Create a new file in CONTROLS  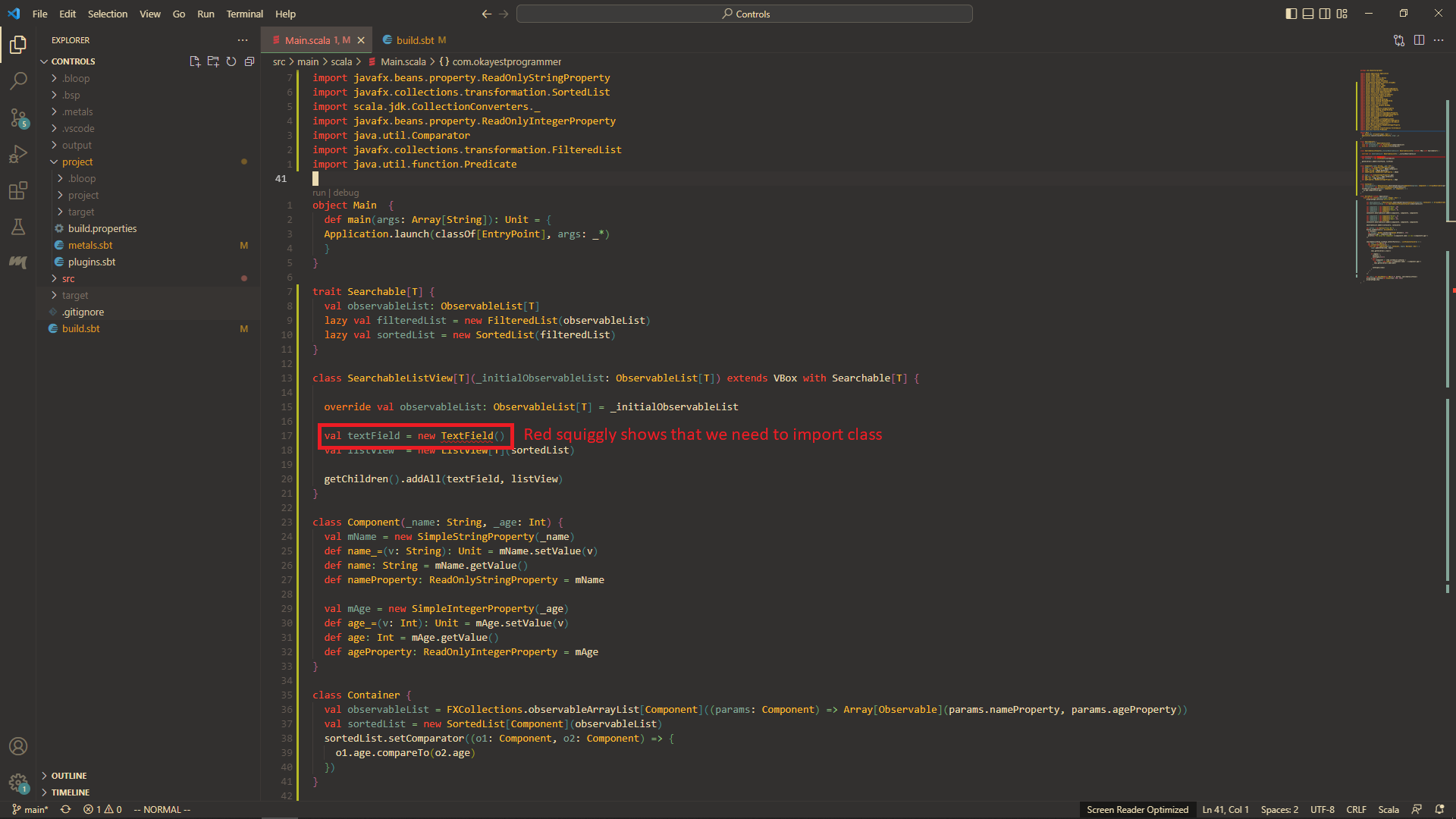[195, 61]
